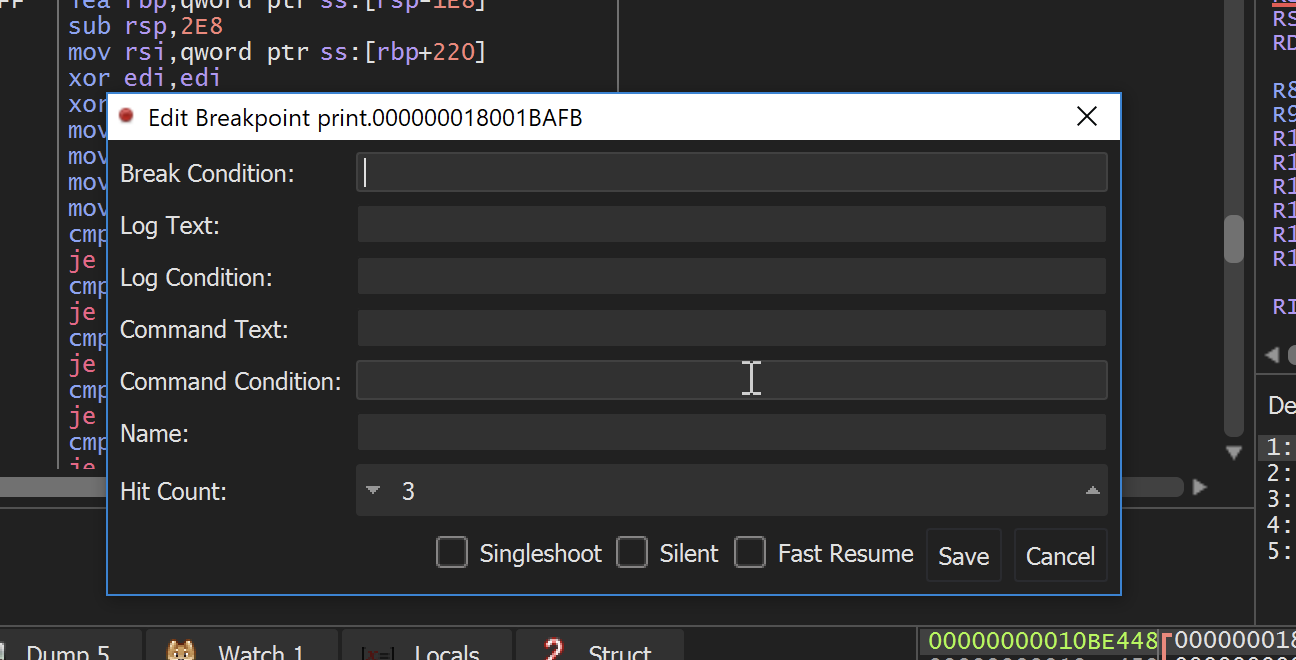Select row 3: in the right panel
Viewport: 1296px width, 660px height.
(1278, 499)
